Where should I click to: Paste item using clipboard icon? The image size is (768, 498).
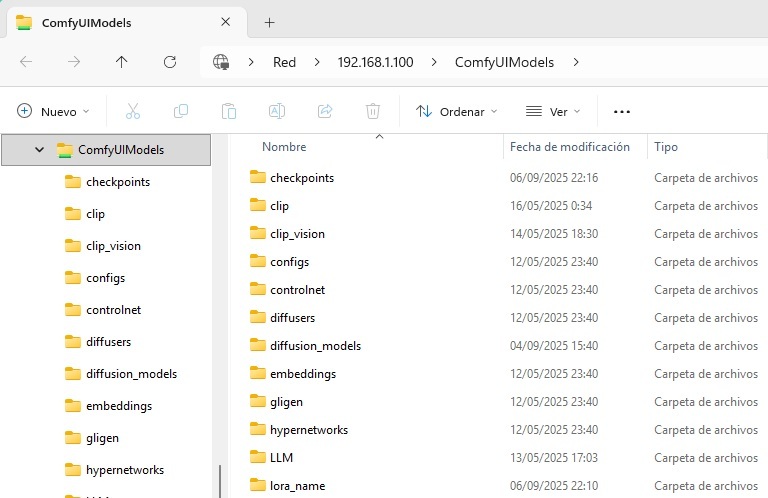[x=229, y=111]
